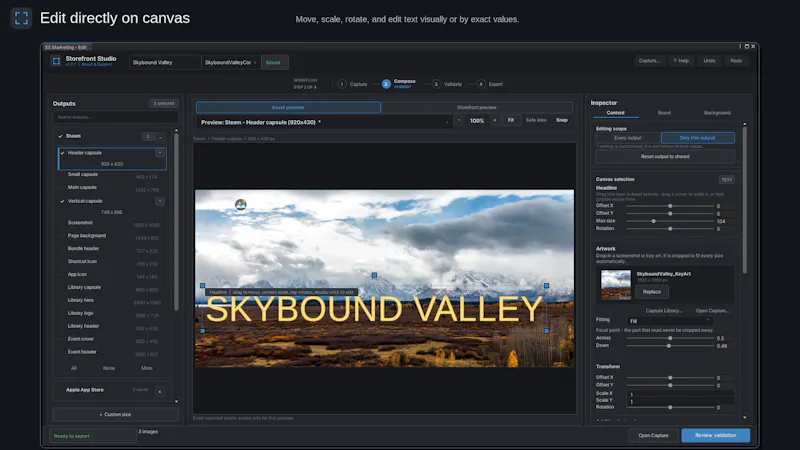Image resolution: width=800 pixels, height=450 pixels.
Task: Click the top-right corner handle of the headline
Action: pyautogui.click(x=546, y=286)
